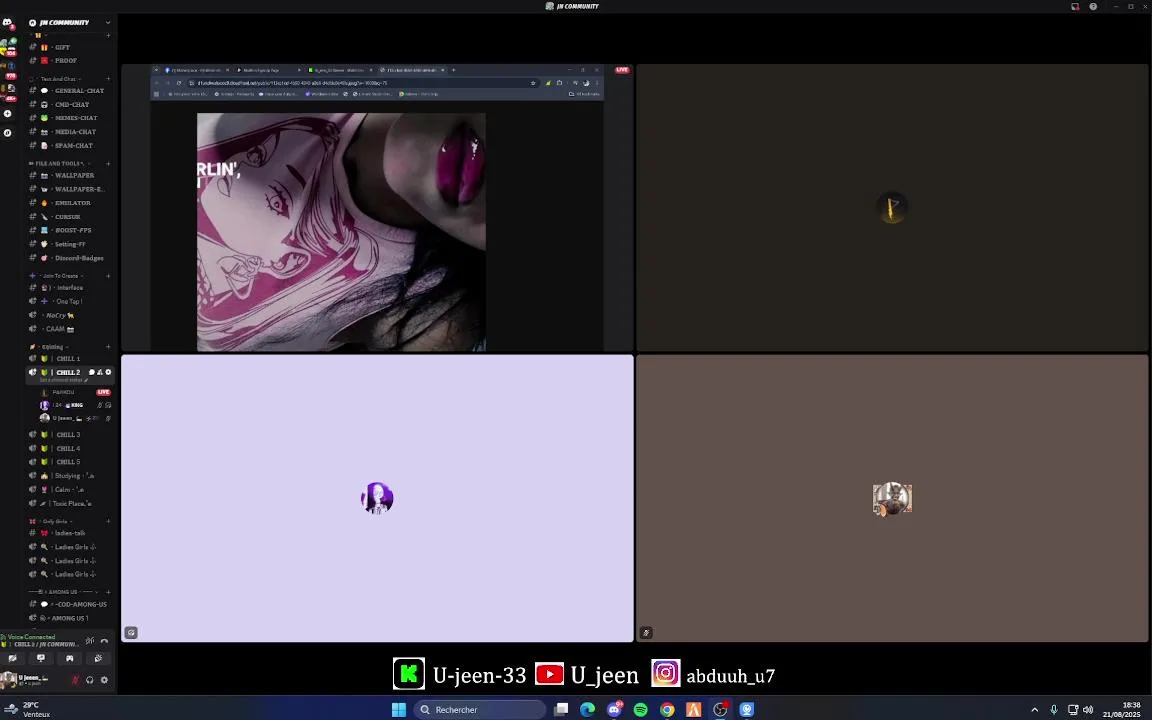The height and width of the screenshot is (720, 1152).
Task: Disconnect from voice channel call
Action: [x=104, y=641]
